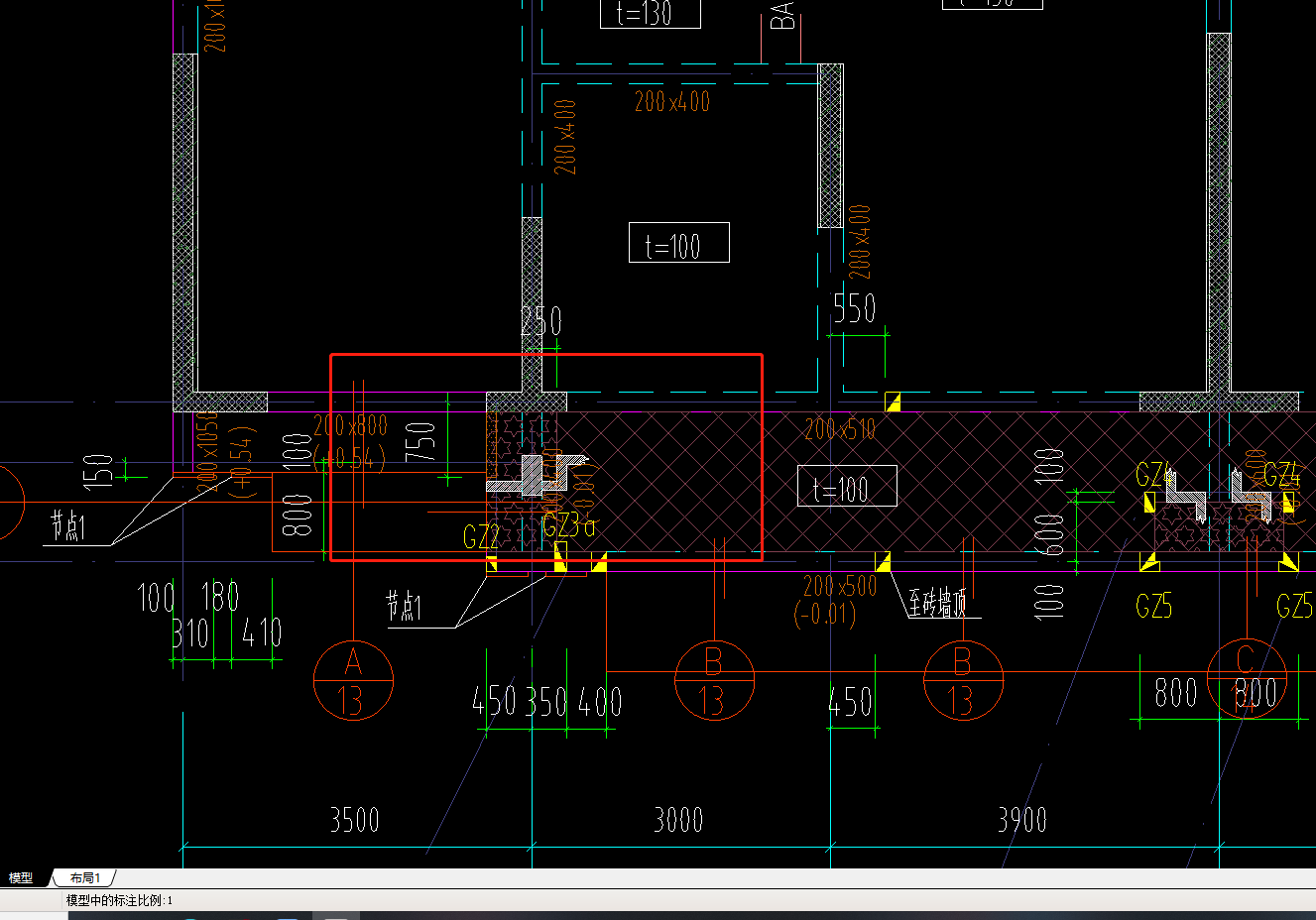Select the 310 dimension text

pyautogui.click(x=191, y=632)
